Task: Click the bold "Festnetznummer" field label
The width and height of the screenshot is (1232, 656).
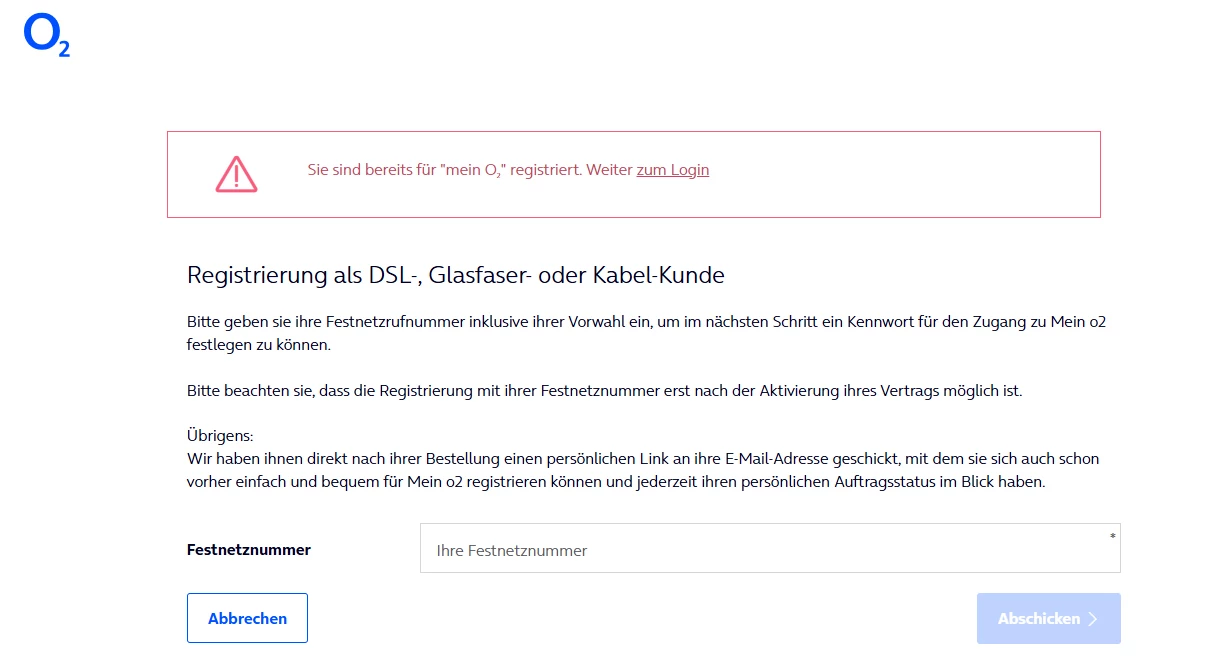Action: 249,549
